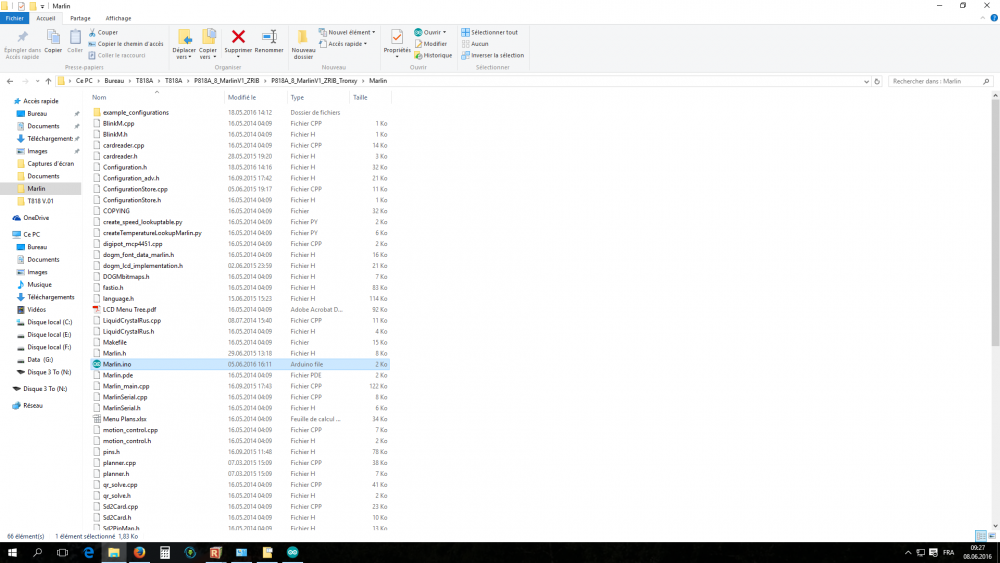Click the Rechercher dans Marlin search box
The image size is (1000, 563).
(x=941, y=81)
